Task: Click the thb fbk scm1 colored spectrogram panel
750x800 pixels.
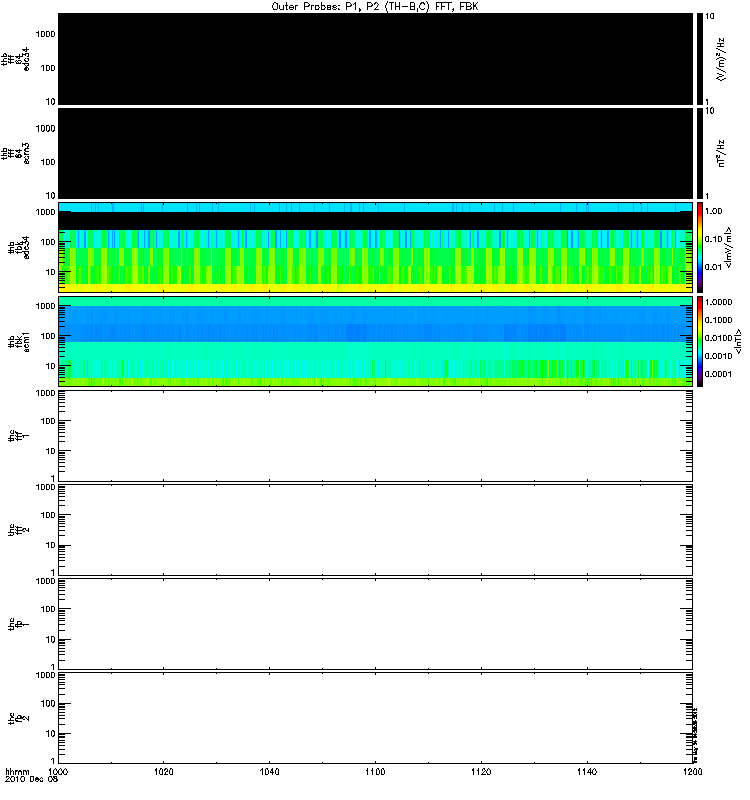Action: coord(375,341)
